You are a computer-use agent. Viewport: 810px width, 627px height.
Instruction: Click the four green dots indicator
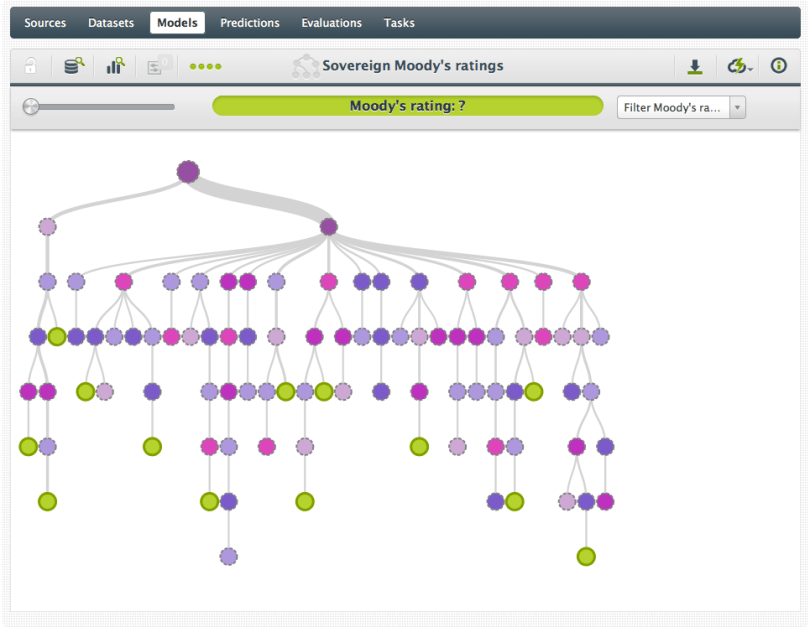point(205,67)
